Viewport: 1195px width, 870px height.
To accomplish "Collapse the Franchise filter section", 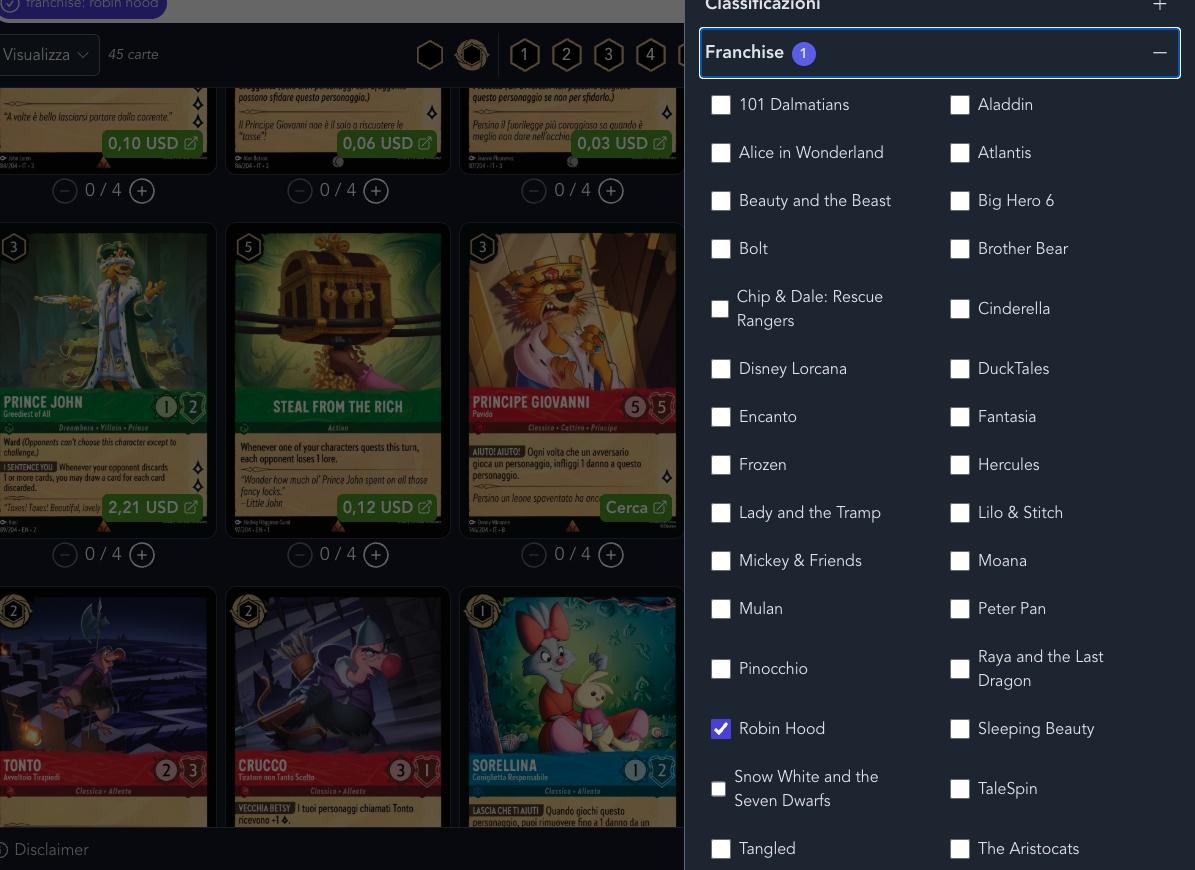I will [1159, 53].
